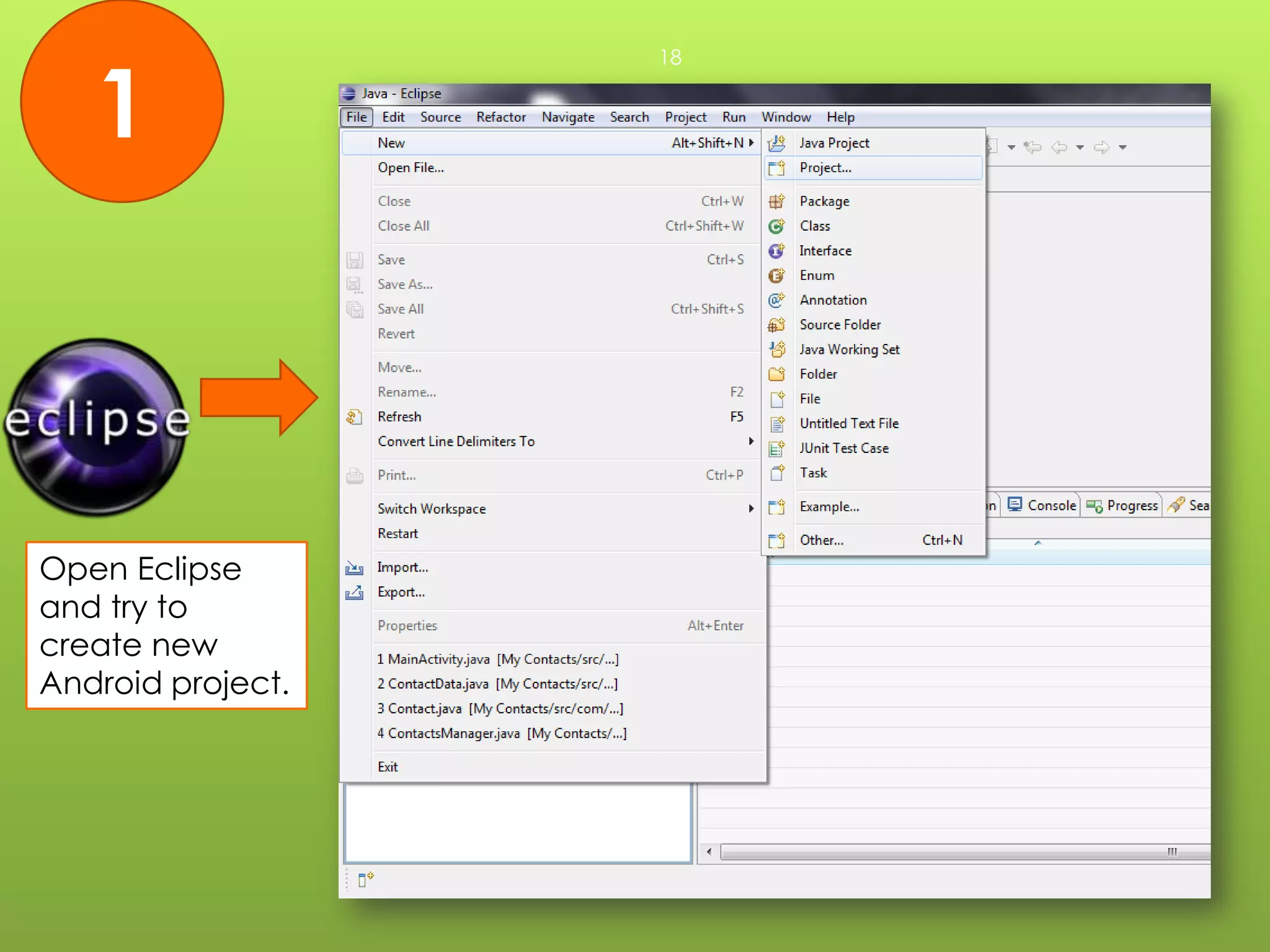Open the Source menu
Screen dimensions: 1270x952
(440, 117)
